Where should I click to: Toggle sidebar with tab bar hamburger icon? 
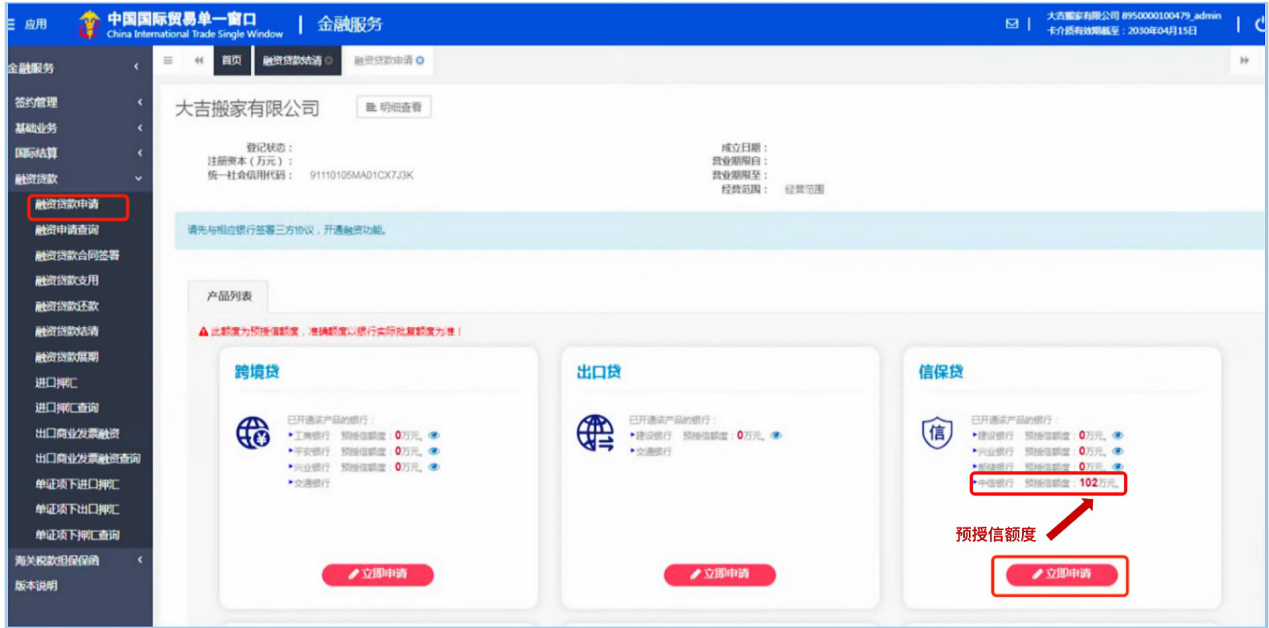click(x=168, y=61)
